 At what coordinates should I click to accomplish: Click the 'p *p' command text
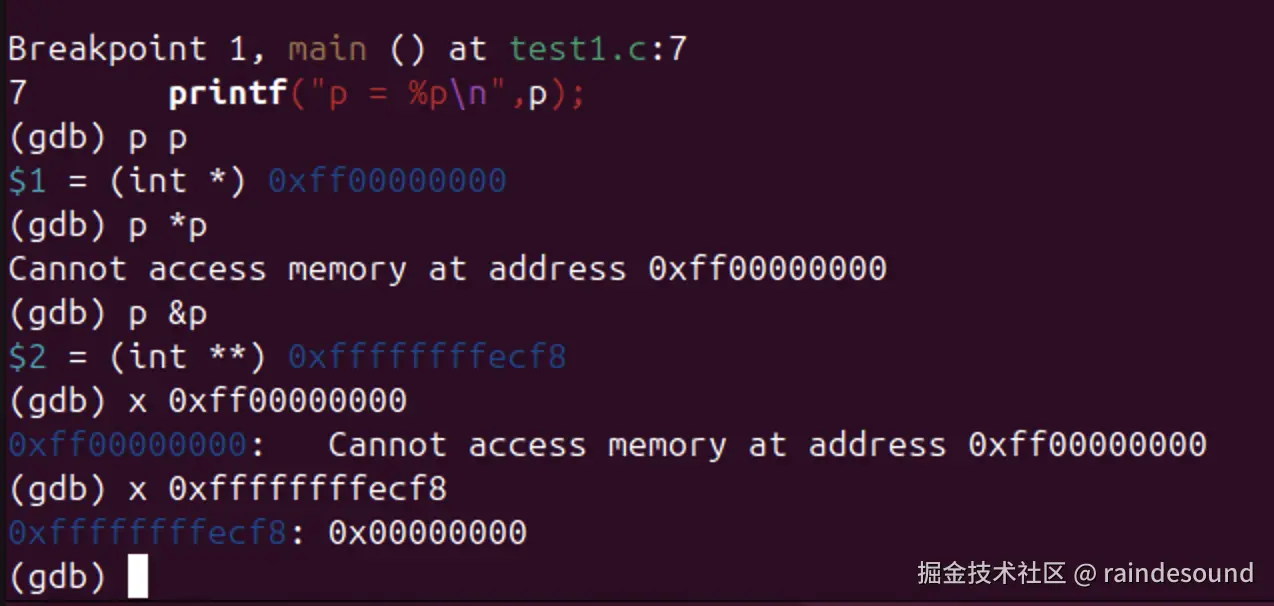click(x=167, y=226)
